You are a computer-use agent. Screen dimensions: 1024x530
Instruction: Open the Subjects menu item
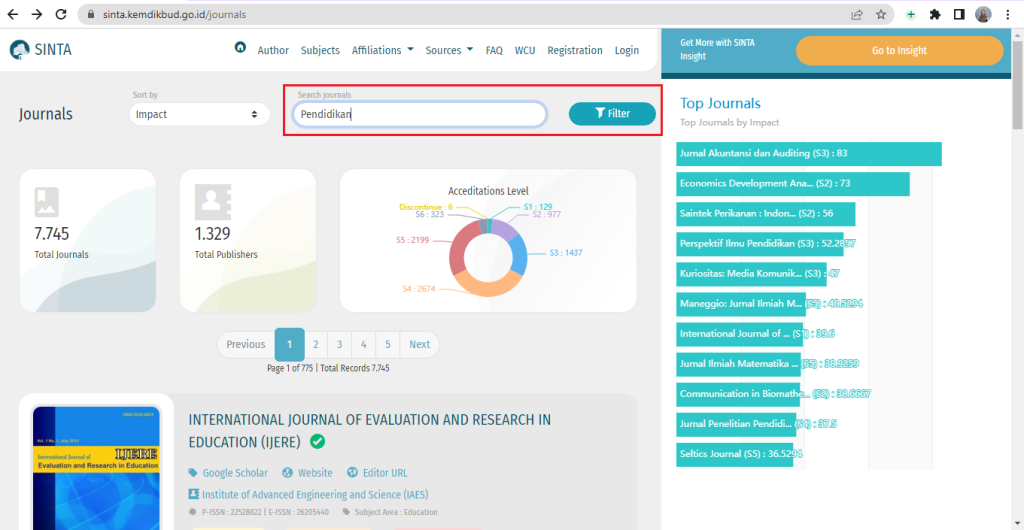320,50
